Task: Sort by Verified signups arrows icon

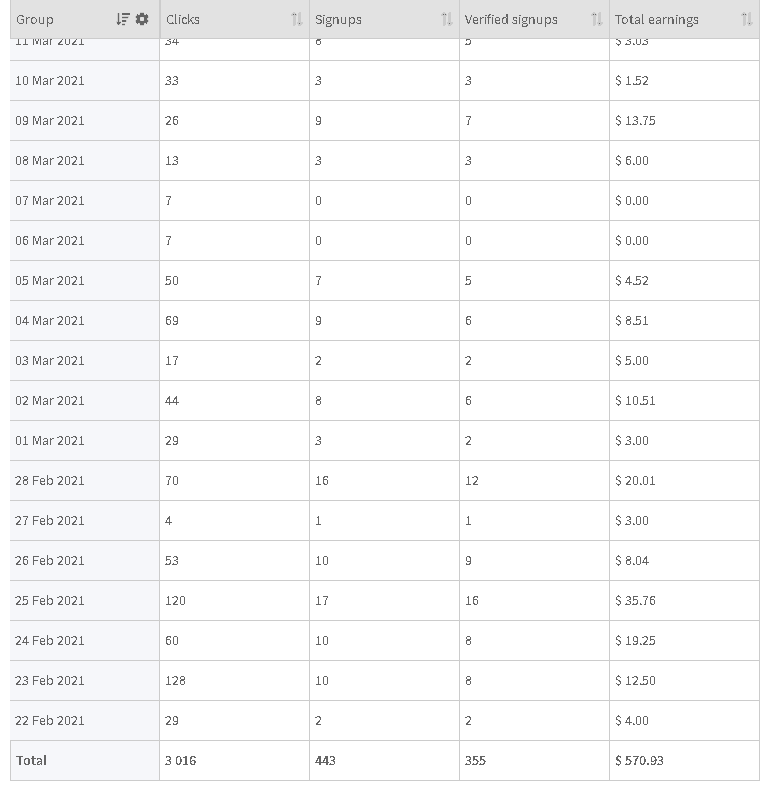Action: (x=597, y=19)
